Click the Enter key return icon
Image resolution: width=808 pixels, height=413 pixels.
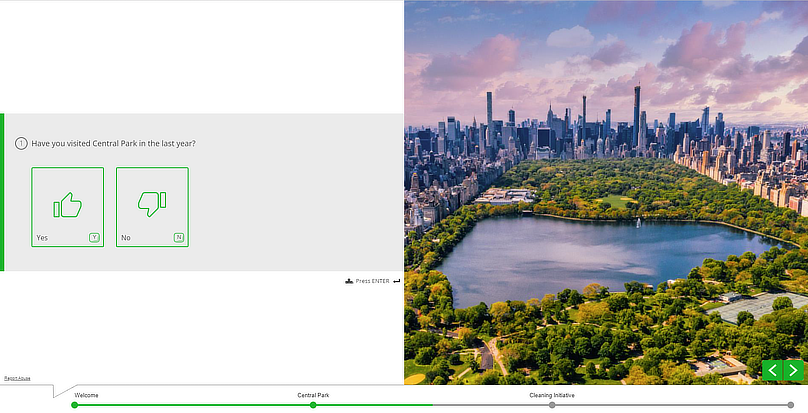point(397,281)
